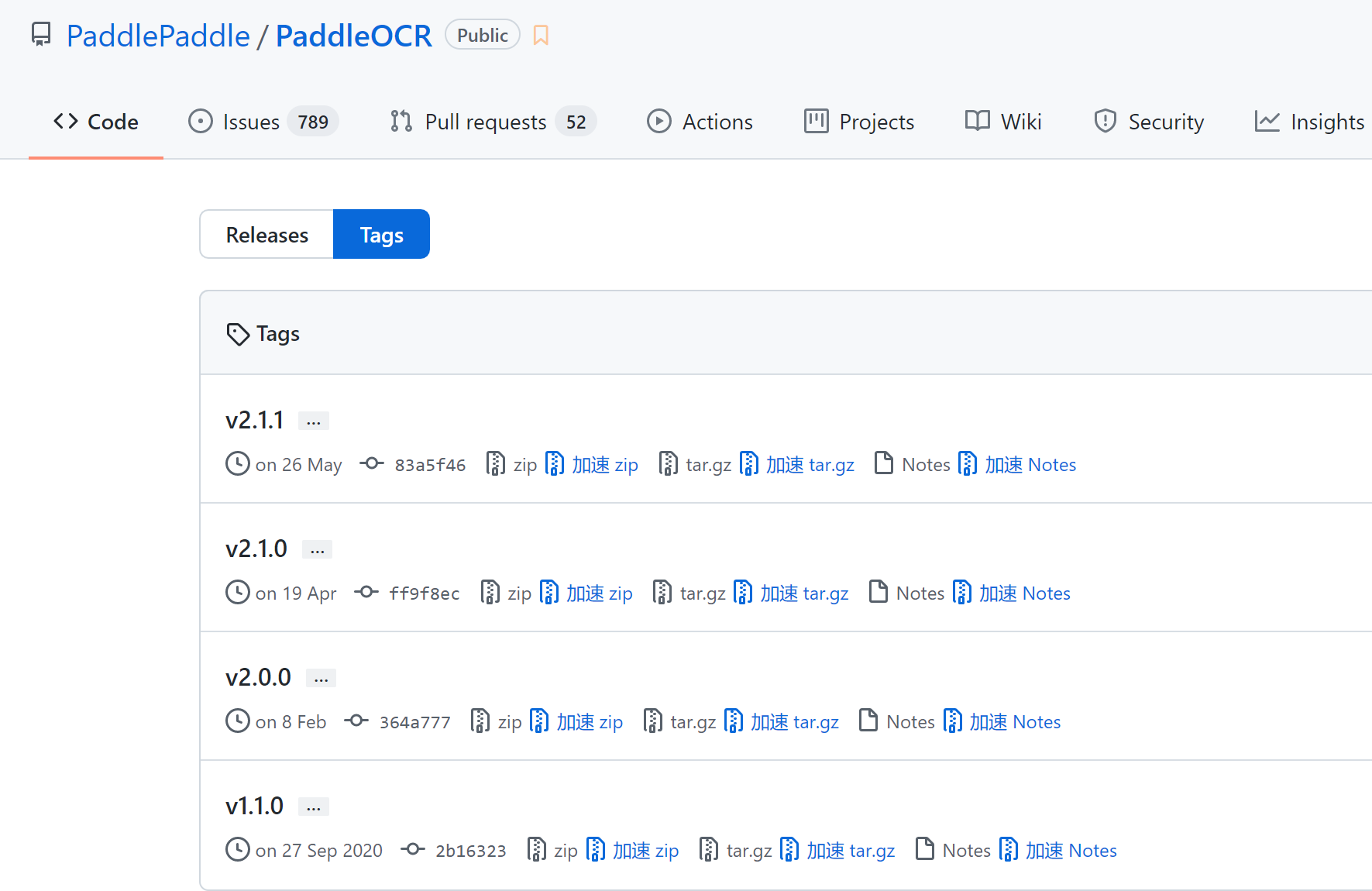Click the 'on 27 Sep 2020' date text
Viewport: 1372px width, 891px height.
[x=319, y=851]
